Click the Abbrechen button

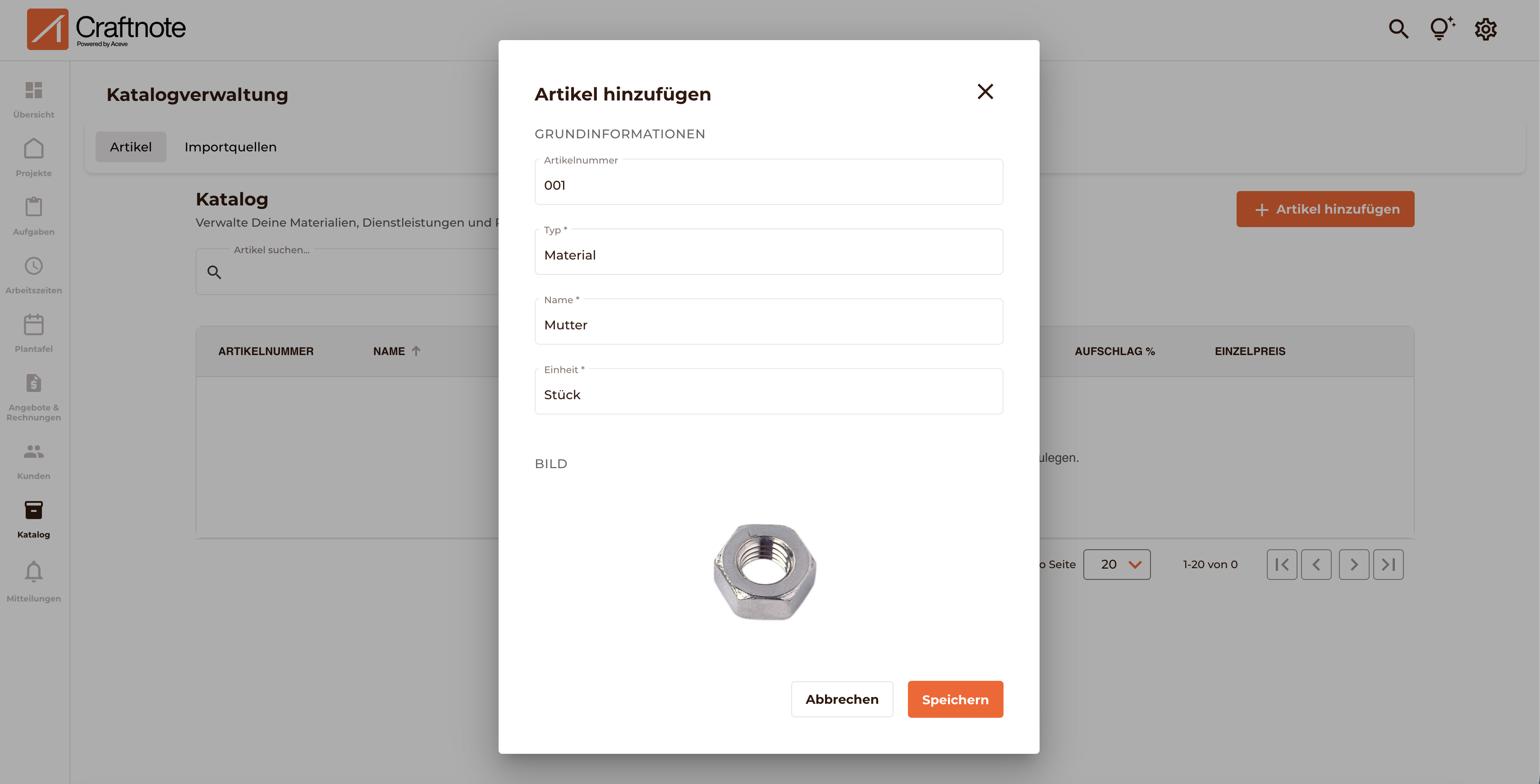pos(841,699)
